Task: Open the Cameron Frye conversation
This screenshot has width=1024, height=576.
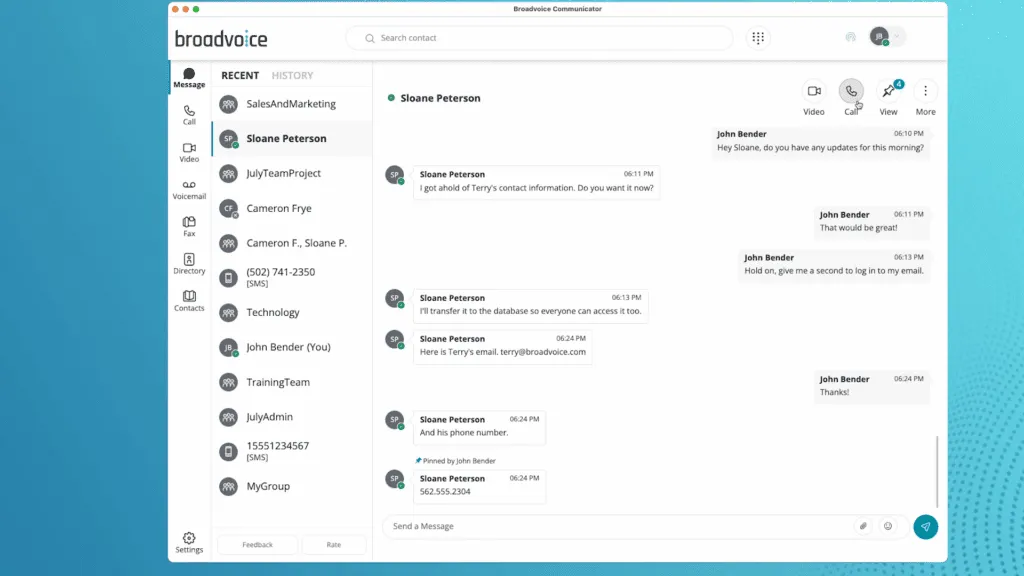Action: coord(292,208)
